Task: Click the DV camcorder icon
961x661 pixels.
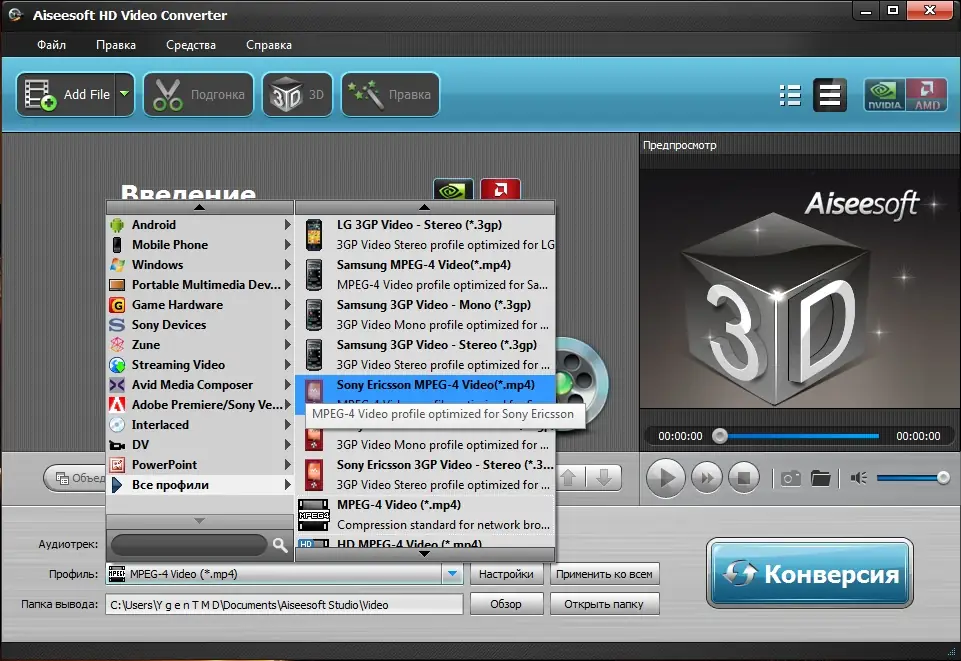Action: 116,445
